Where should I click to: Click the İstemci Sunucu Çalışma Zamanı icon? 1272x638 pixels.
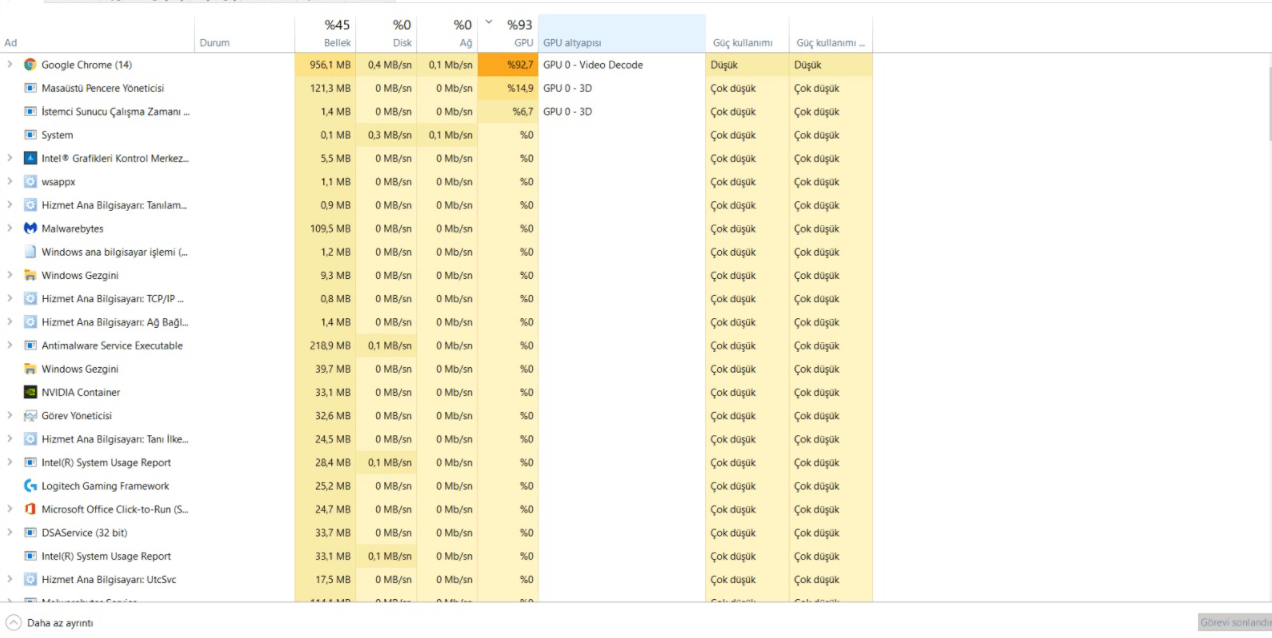click(30, 111)
